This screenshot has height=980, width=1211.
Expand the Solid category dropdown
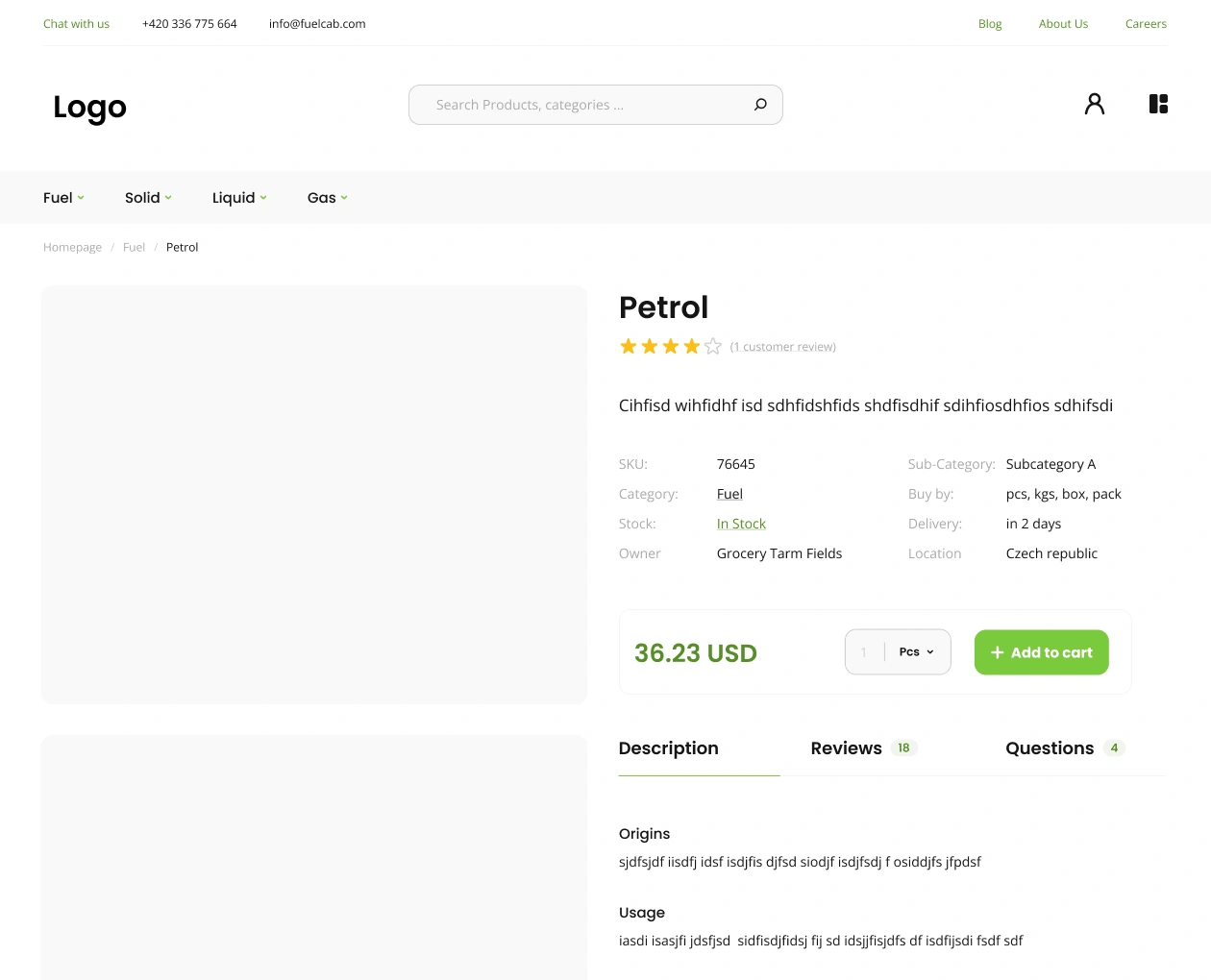click(148, 198)
